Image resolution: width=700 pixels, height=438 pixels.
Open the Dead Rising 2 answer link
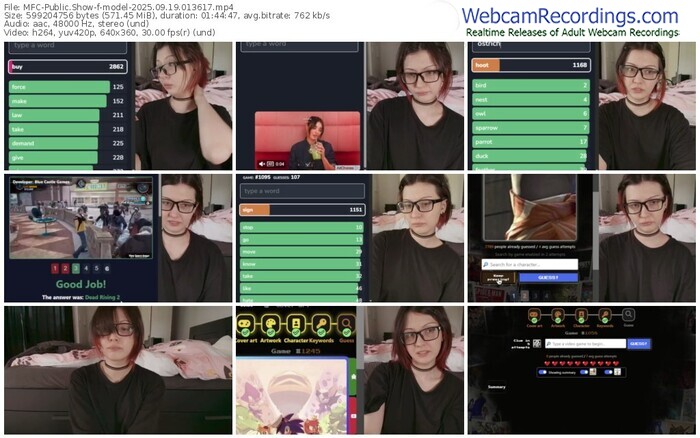point(102,297)
